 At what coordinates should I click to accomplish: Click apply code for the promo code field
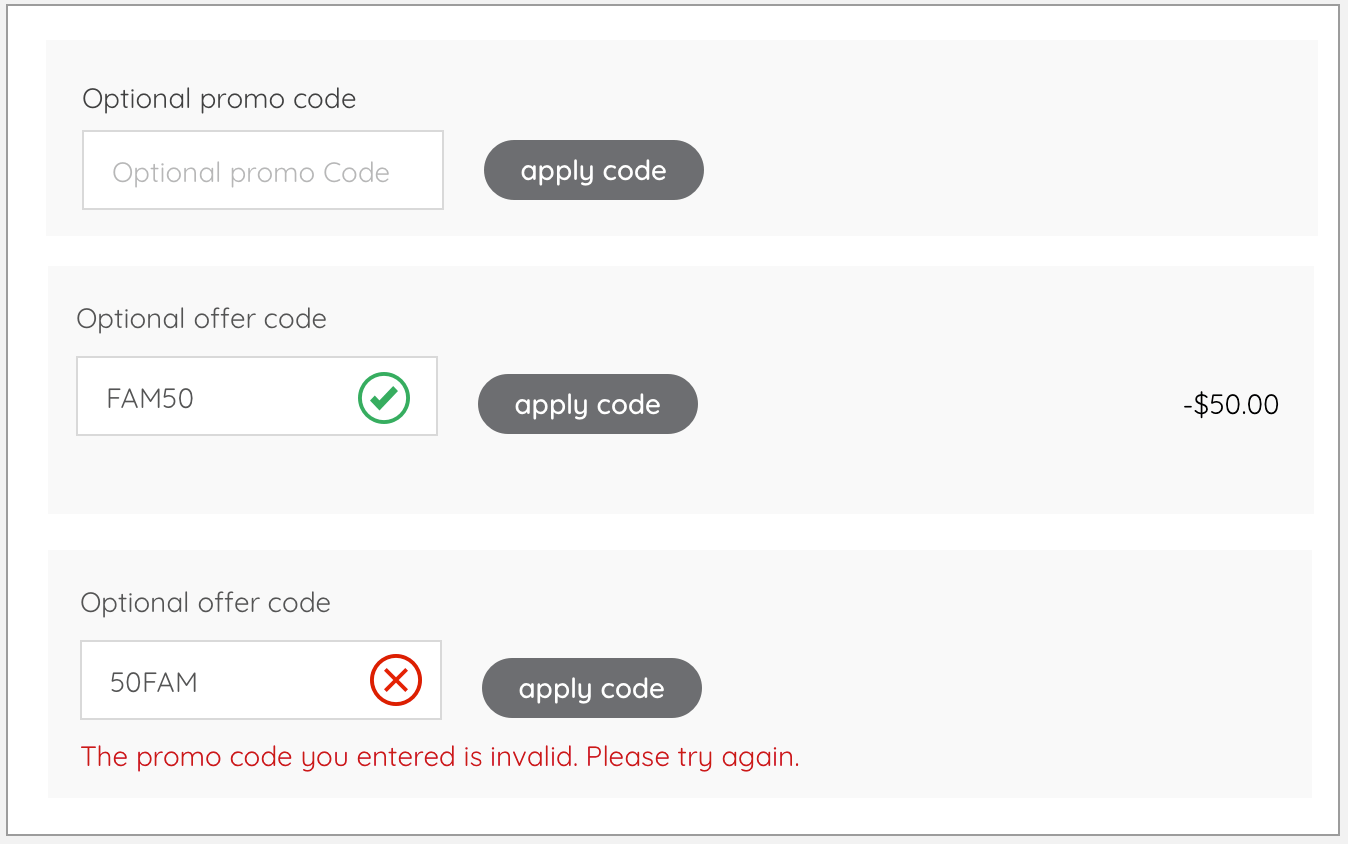593,170
